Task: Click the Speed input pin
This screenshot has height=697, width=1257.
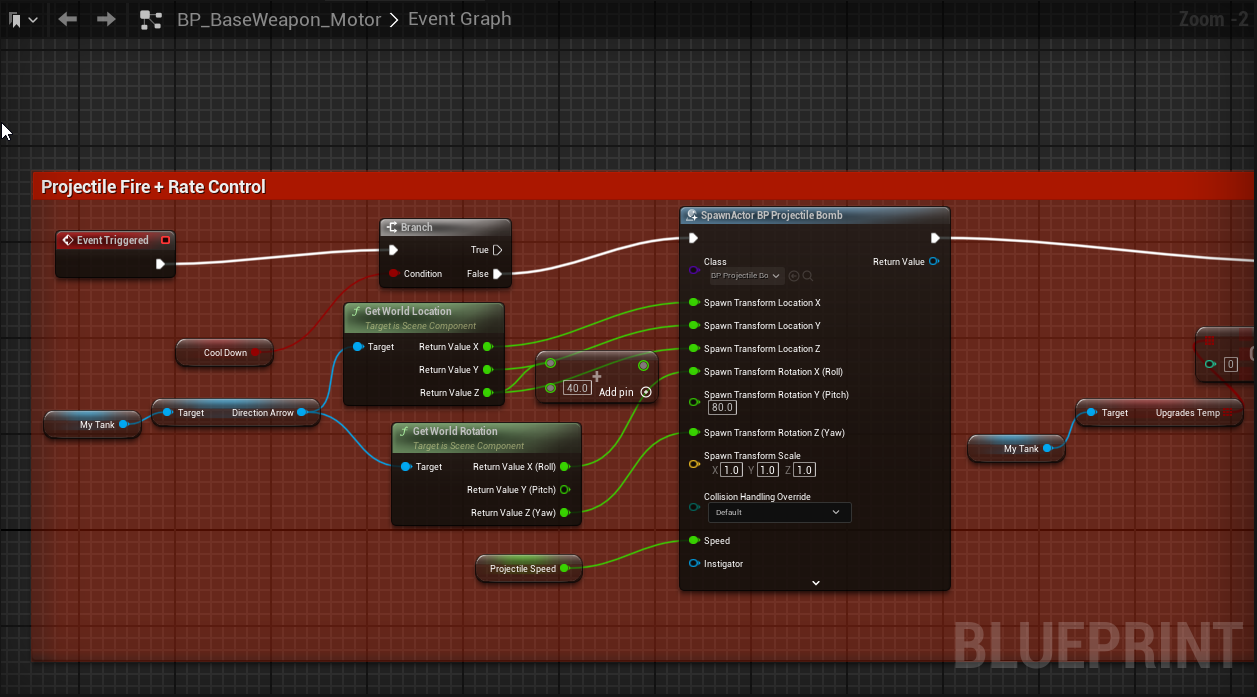Action: click(x=693, y=540)
